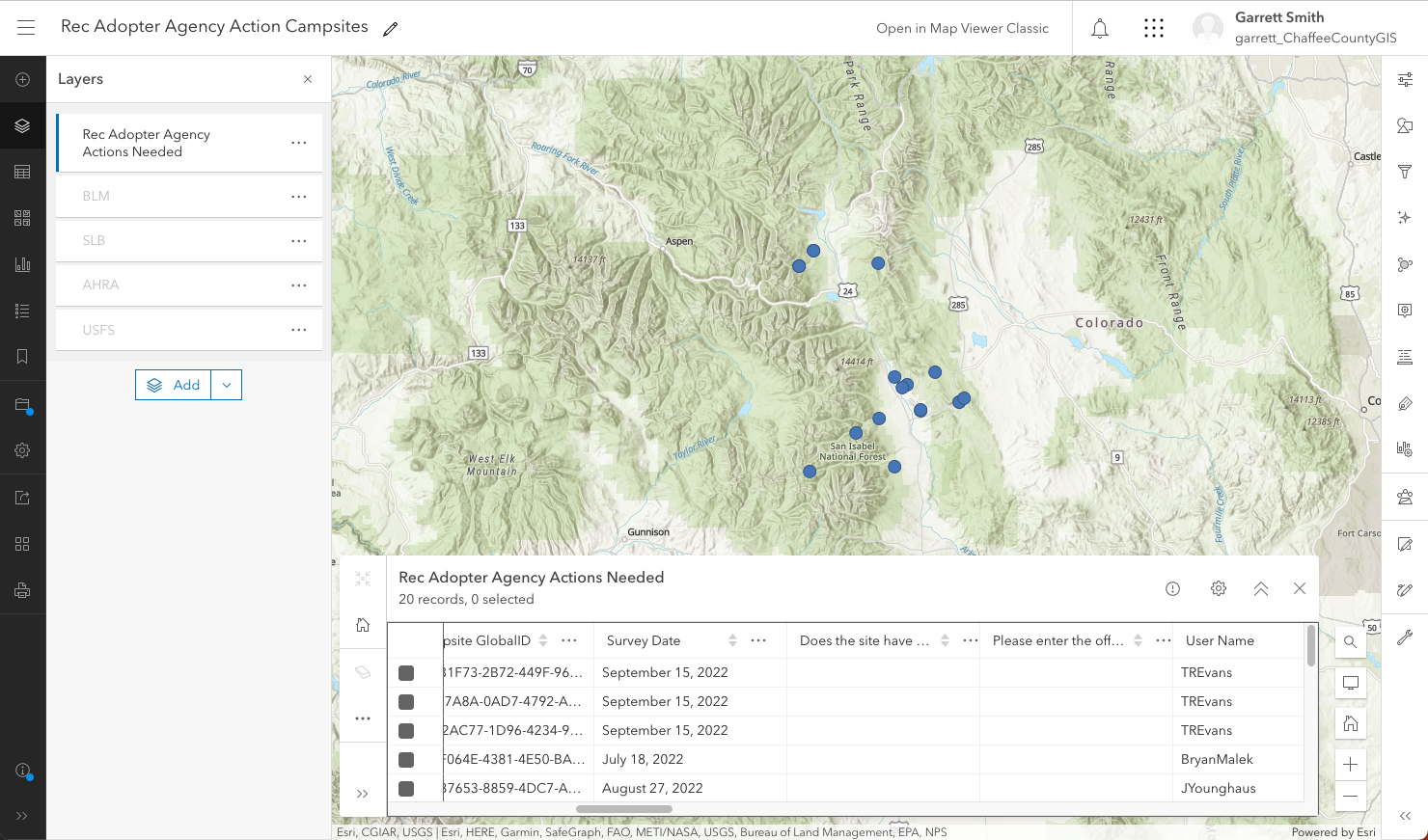Screen dimensions: 1428x840
Task: Click Open in Map Viewer Classic link
Action: [x=962, y=28]
